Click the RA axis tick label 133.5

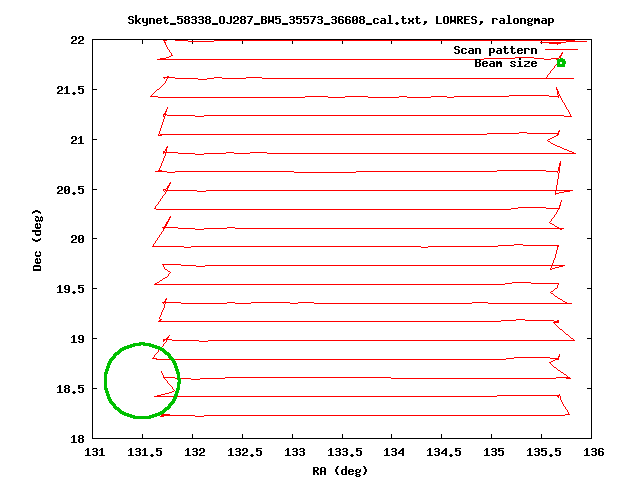click(x=344, y=452)
